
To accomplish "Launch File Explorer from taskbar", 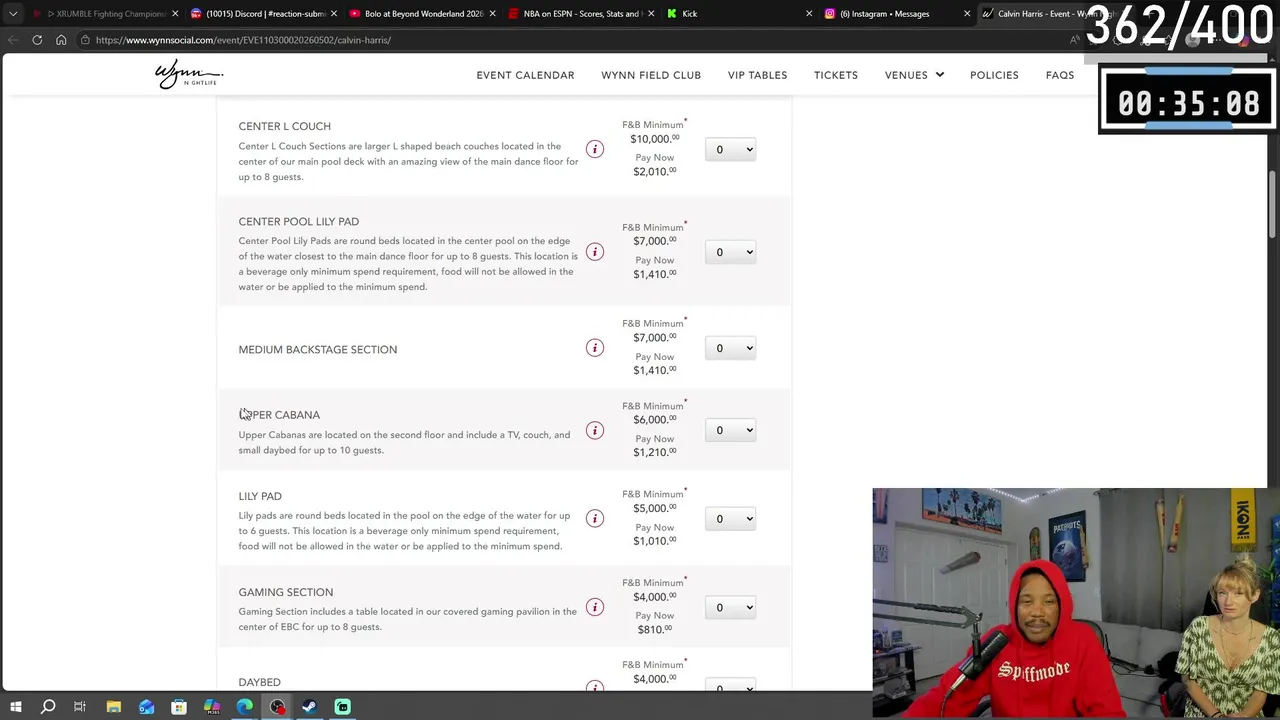I will click(x=114, y=707).
